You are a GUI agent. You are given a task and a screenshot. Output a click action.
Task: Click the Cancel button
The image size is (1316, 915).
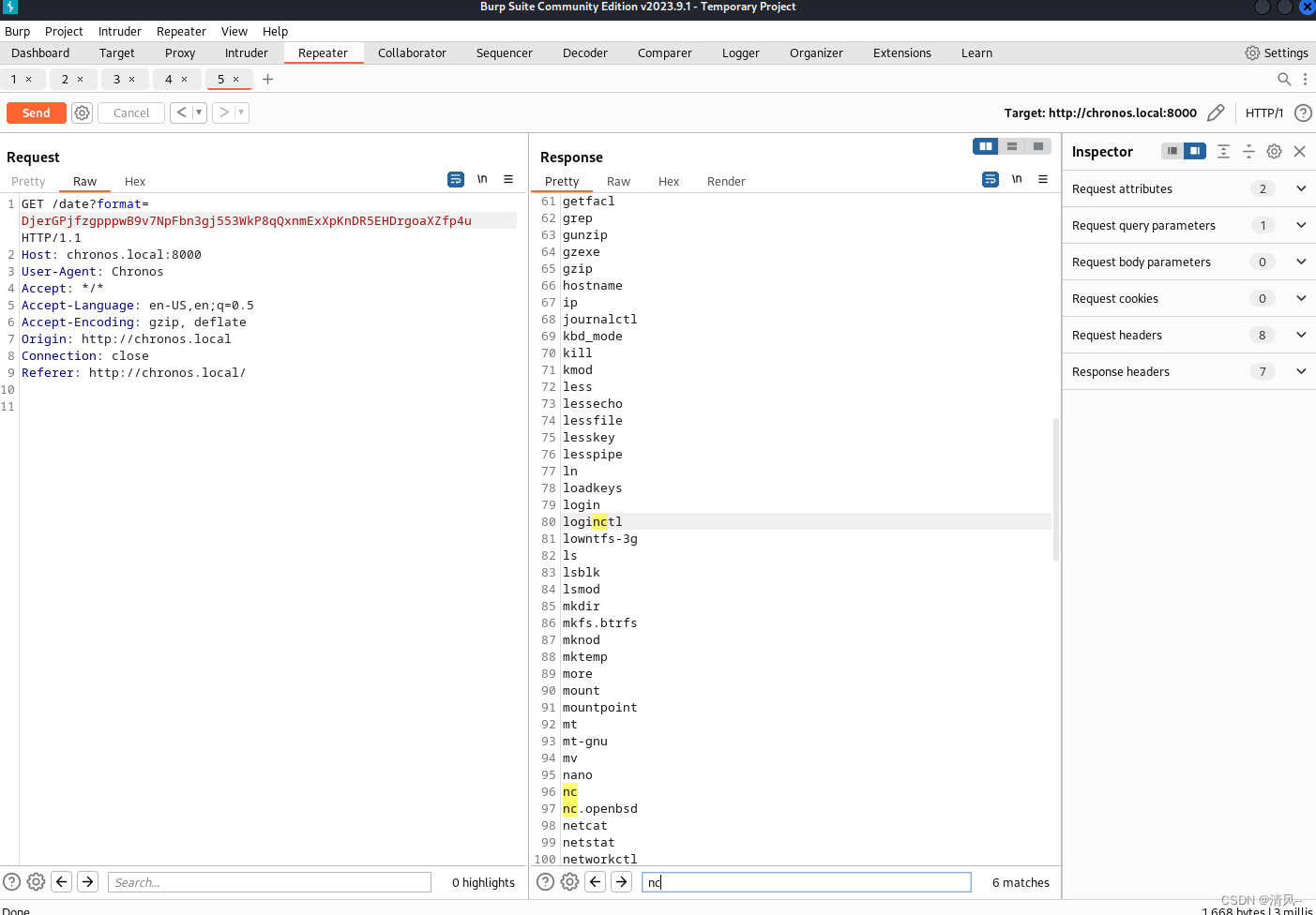tap(131, 112)
